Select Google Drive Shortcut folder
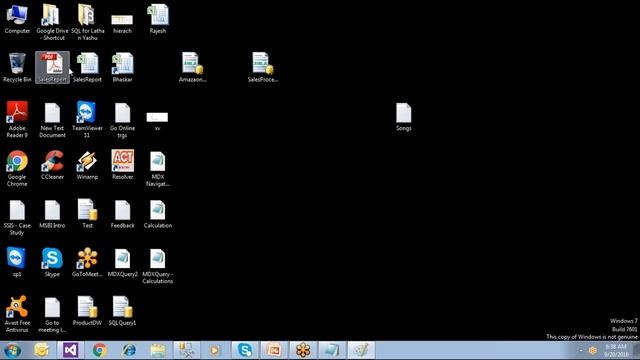The image size is (640, 360). [52, 22]
